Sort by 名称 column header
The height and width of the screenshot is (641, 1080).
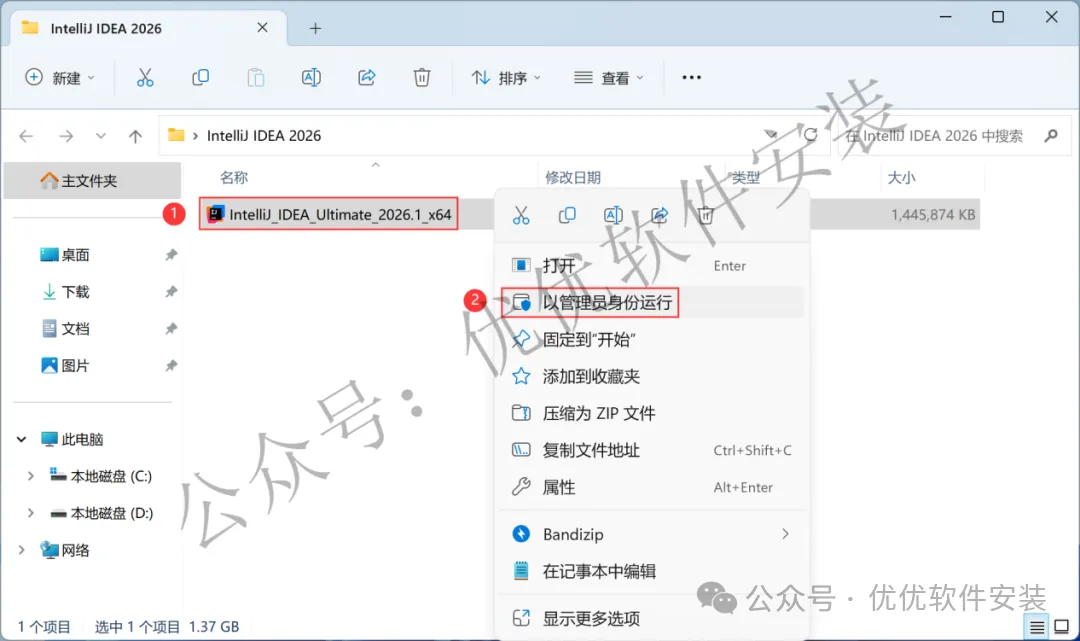click(234, 178)
